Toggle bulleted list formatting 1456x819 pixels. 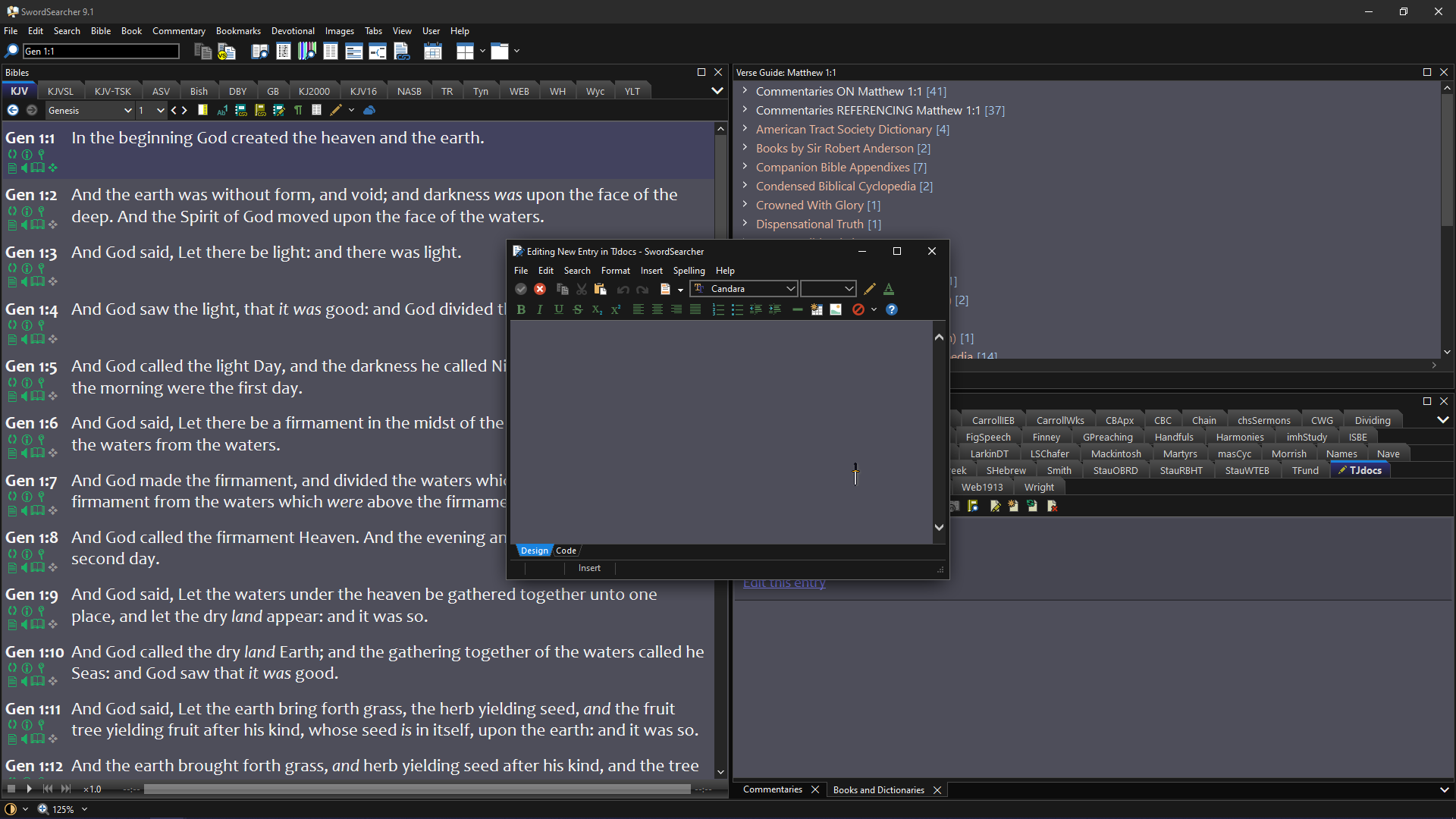737,309
